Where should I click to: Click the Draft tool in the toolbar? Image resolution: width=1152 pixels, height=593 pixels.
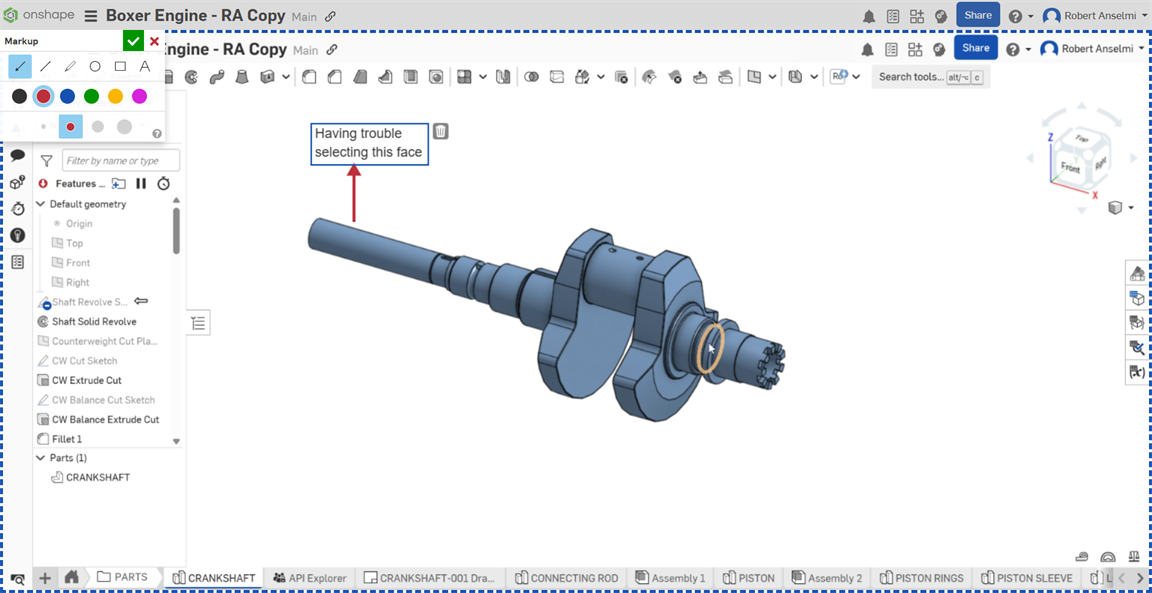[x=360, y=76]
